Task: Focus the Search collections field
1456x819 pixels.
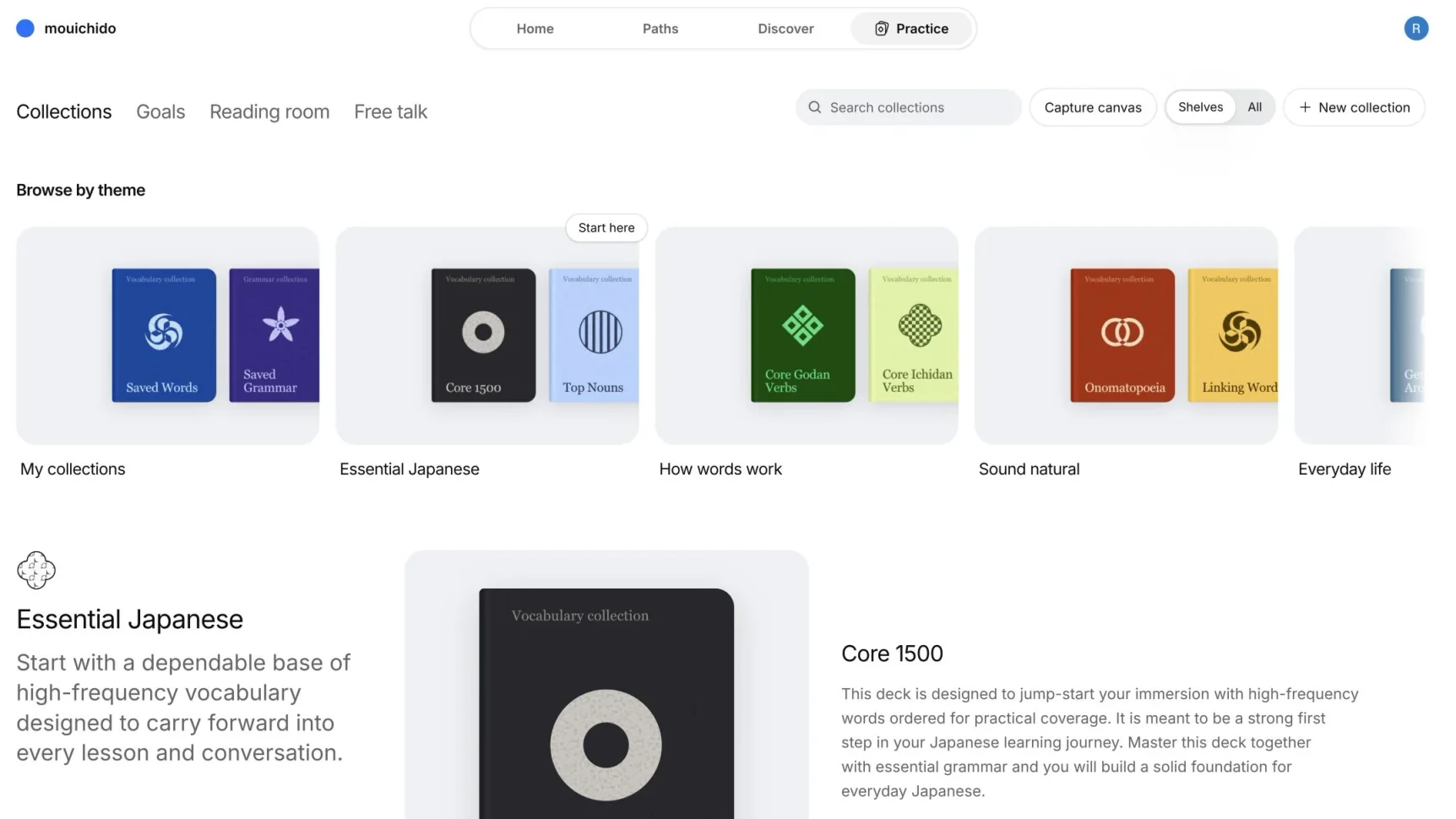Action: (x=909, y=107)
